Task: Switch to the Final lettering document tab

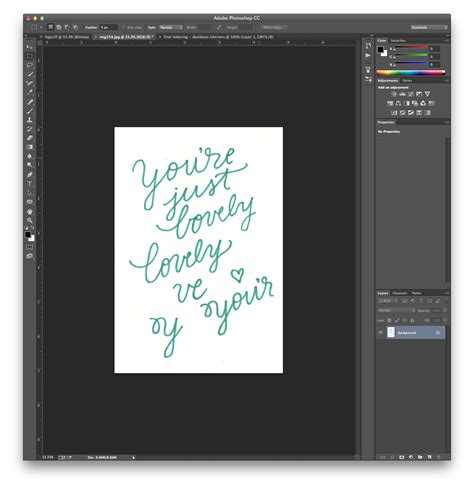Action: tap(218, 37)
